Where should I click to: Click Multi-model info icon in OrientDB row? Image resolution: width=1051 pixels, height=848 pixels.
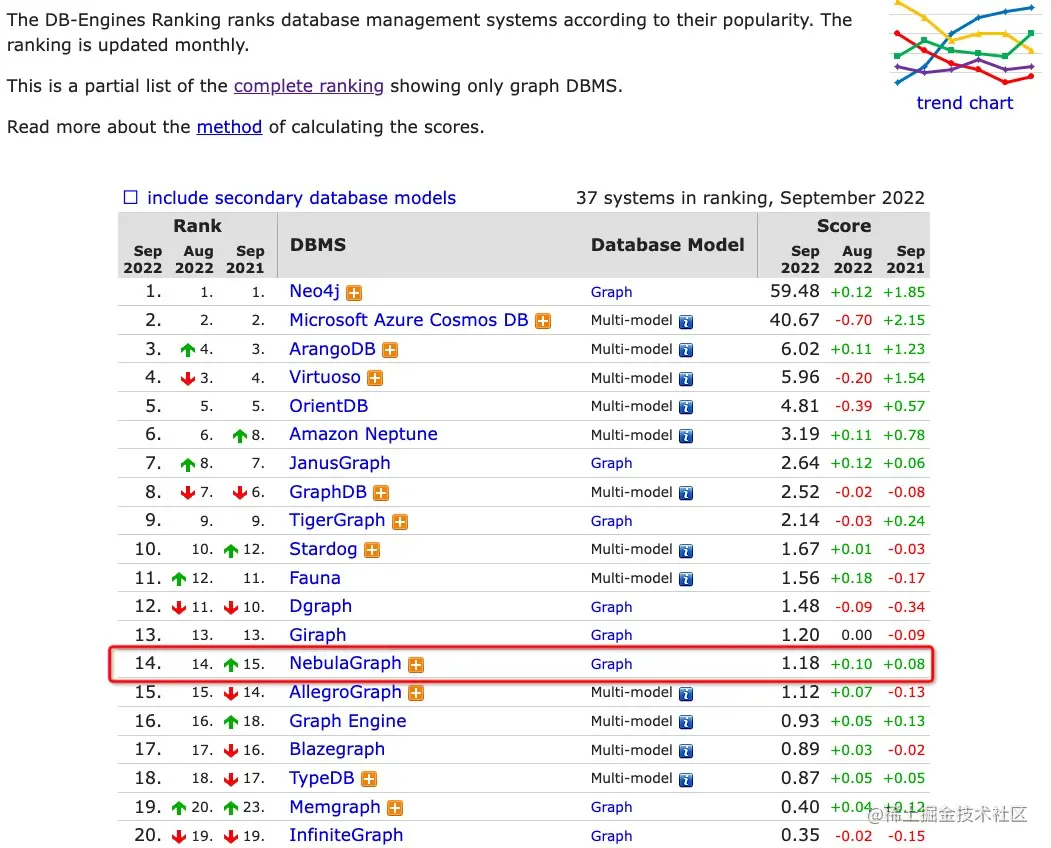[x=686, y=408]
